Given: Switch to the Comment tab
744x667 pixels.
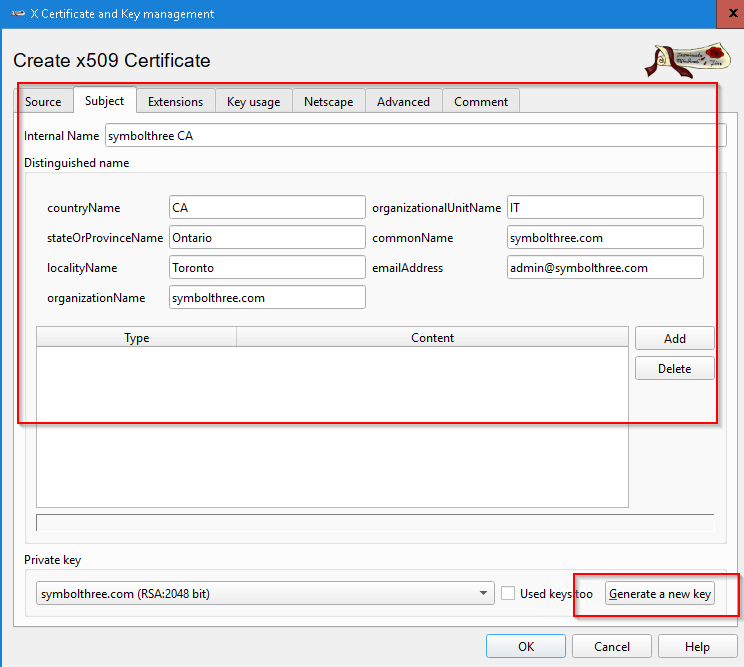Looking at the screenshot, I should (481, 101).
